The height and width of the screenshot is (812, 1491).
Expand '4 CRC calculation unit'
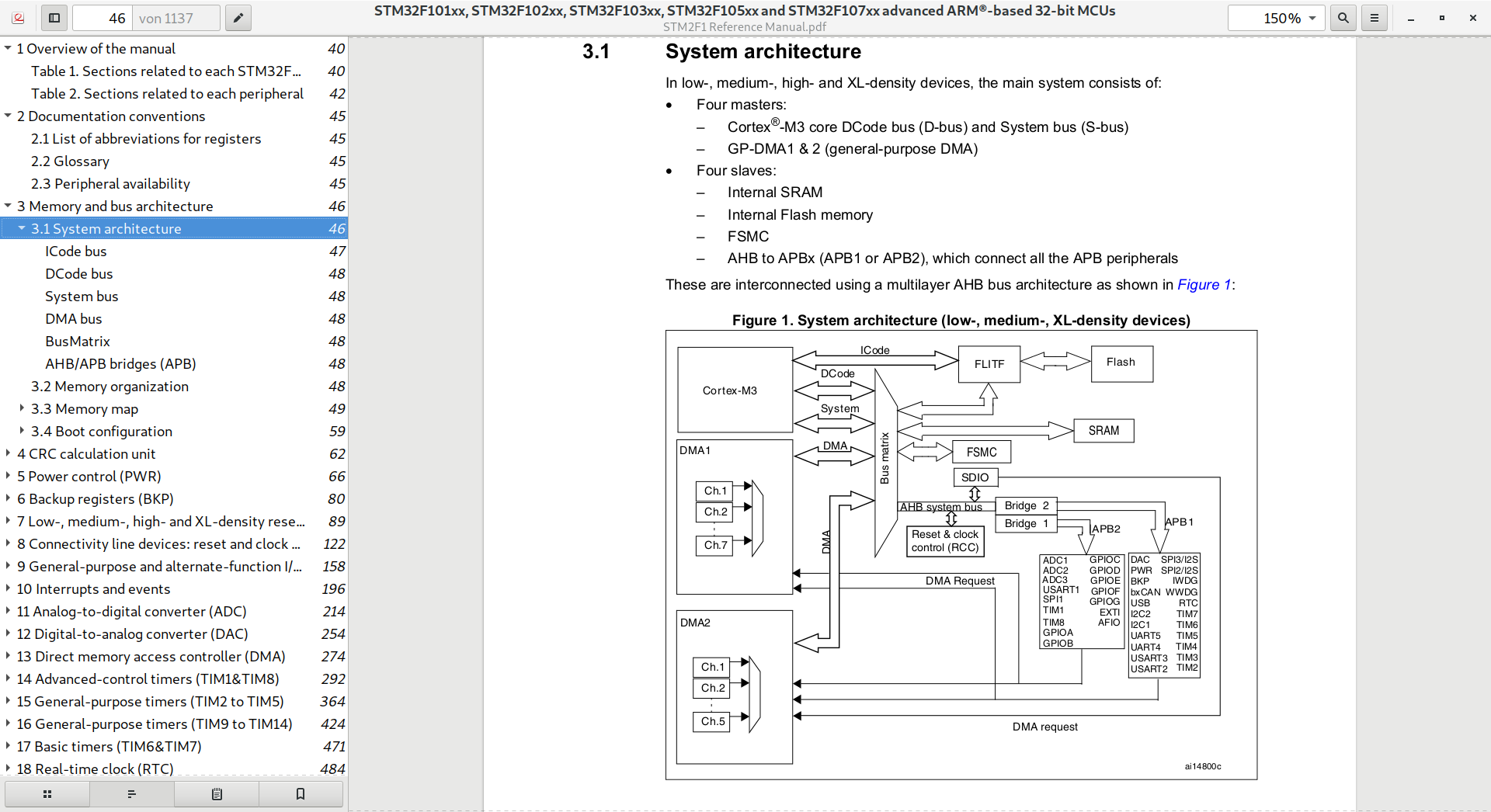[x=8, y=453]
